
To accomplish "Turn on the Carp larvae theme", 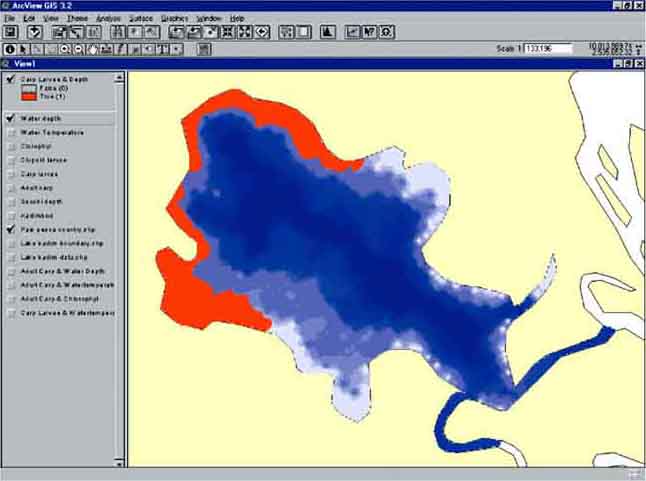I will 10,173.
